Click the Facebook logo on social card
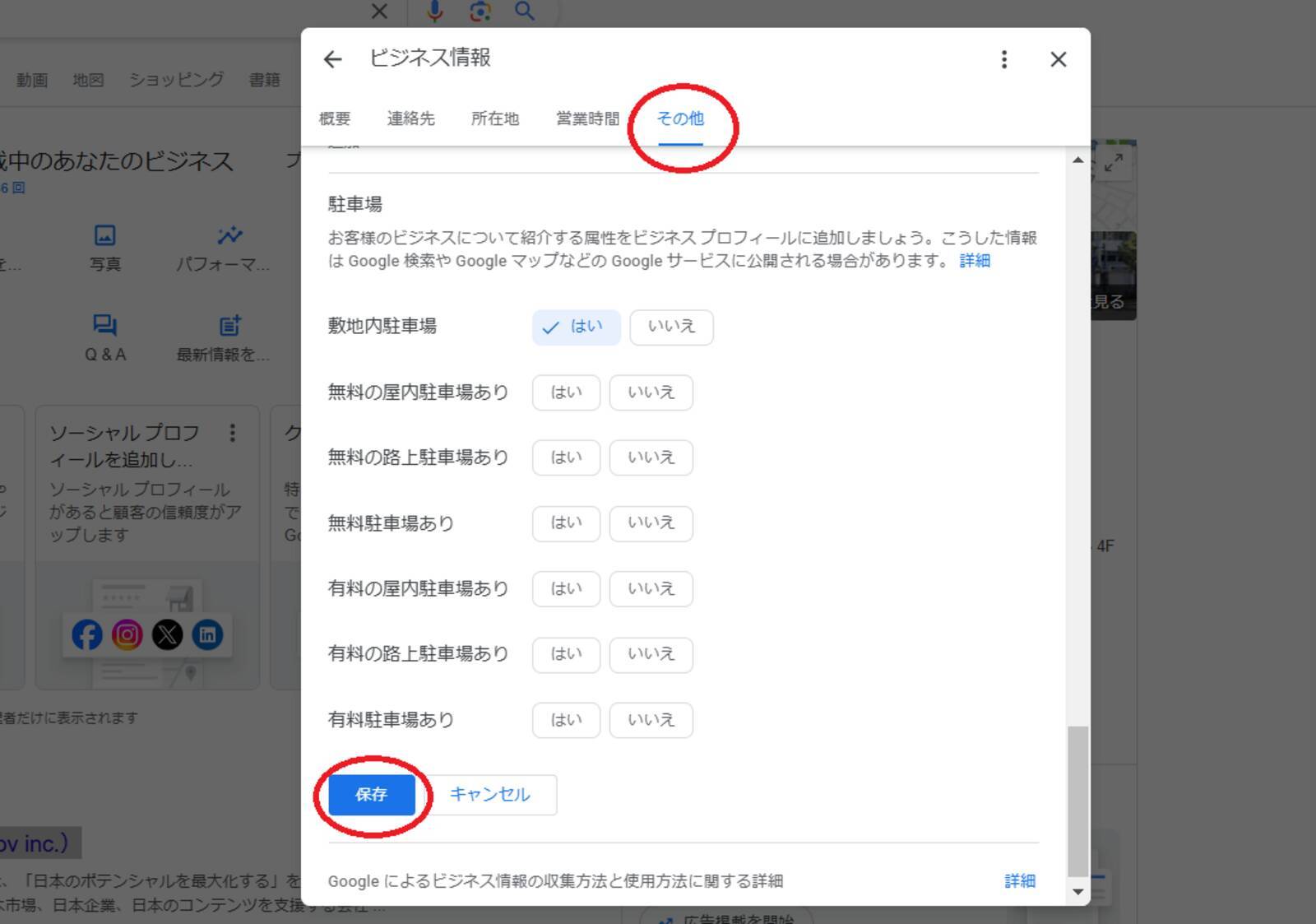 (87, 634)
